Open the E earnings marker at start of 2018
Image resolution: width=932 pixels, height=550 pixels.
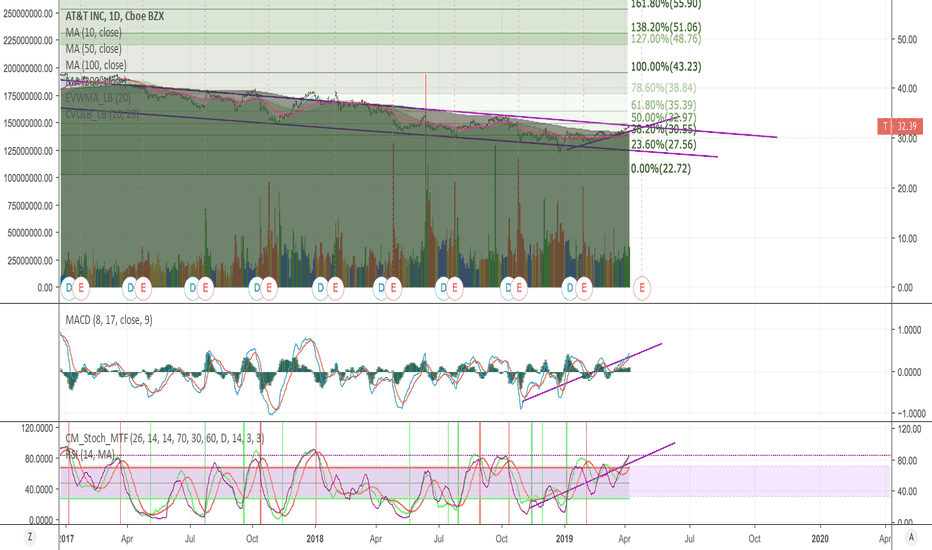pyautogui.click(x=335, y=288)
